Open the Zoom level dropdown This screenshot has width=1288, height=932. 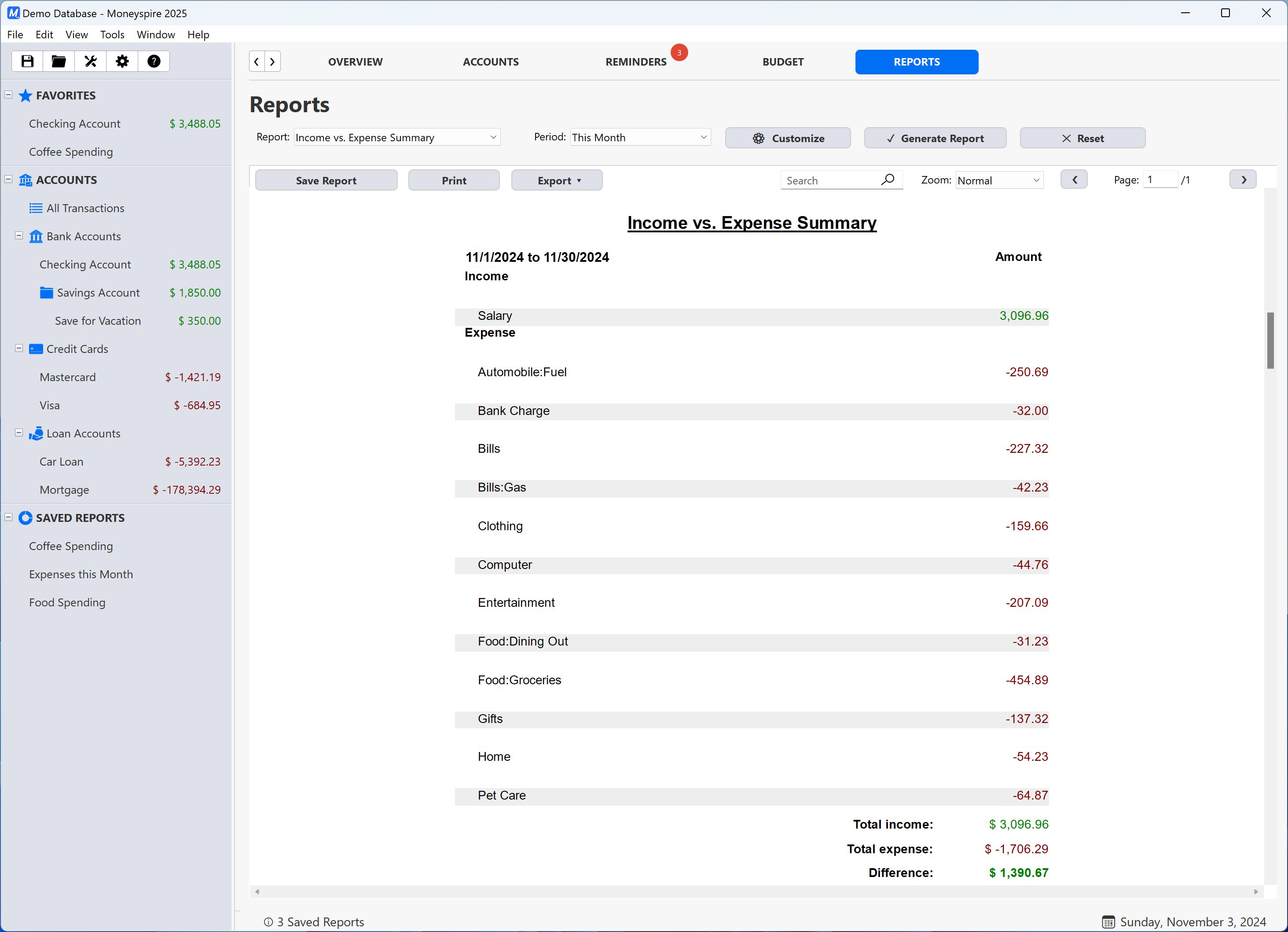[x=999, y=180]
